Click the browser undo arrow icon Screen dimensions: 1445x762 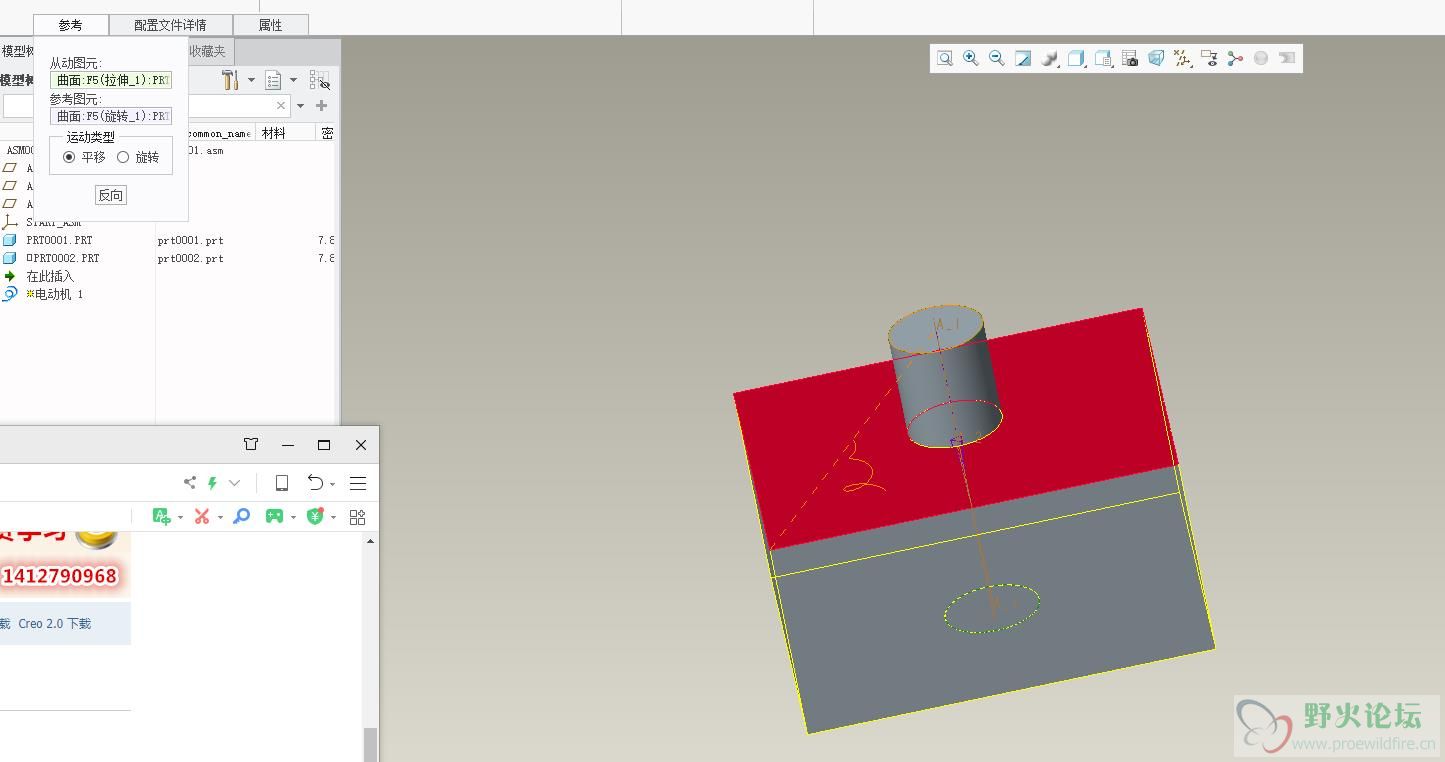point(315,483)
